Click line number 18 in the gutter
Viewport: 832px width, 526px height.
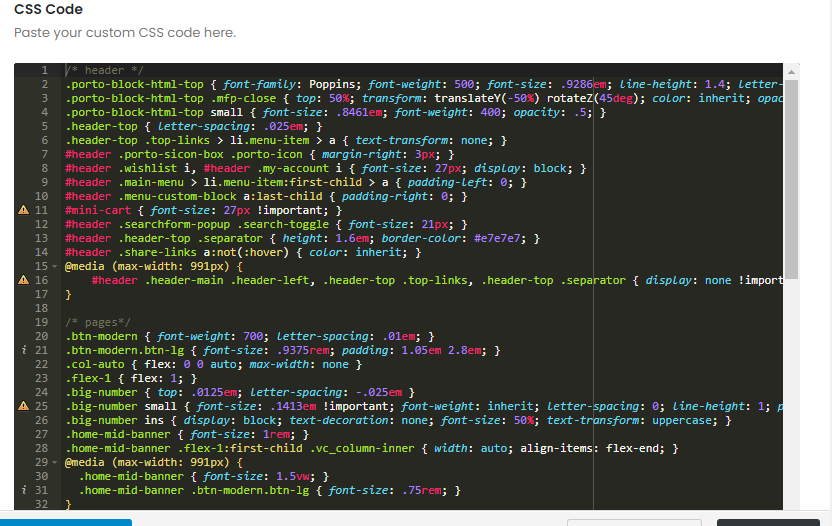(x=41, y=308)
